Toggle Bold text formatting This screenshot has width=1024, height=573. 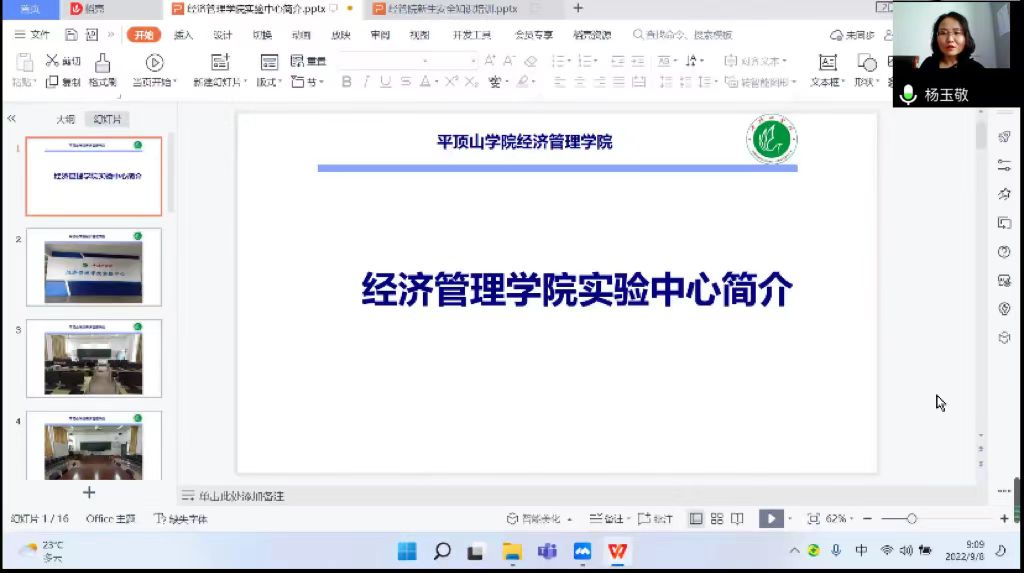coord(347,82)
